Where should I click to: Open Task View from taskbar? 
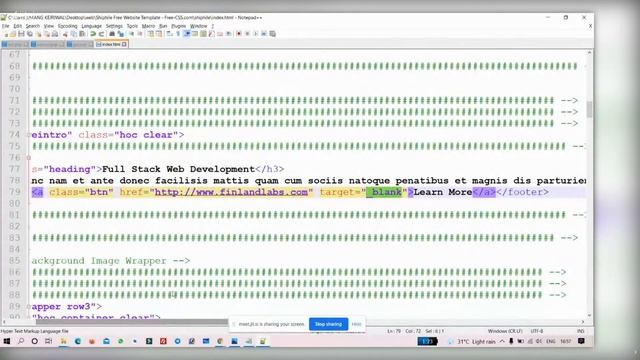pos(49,341)
